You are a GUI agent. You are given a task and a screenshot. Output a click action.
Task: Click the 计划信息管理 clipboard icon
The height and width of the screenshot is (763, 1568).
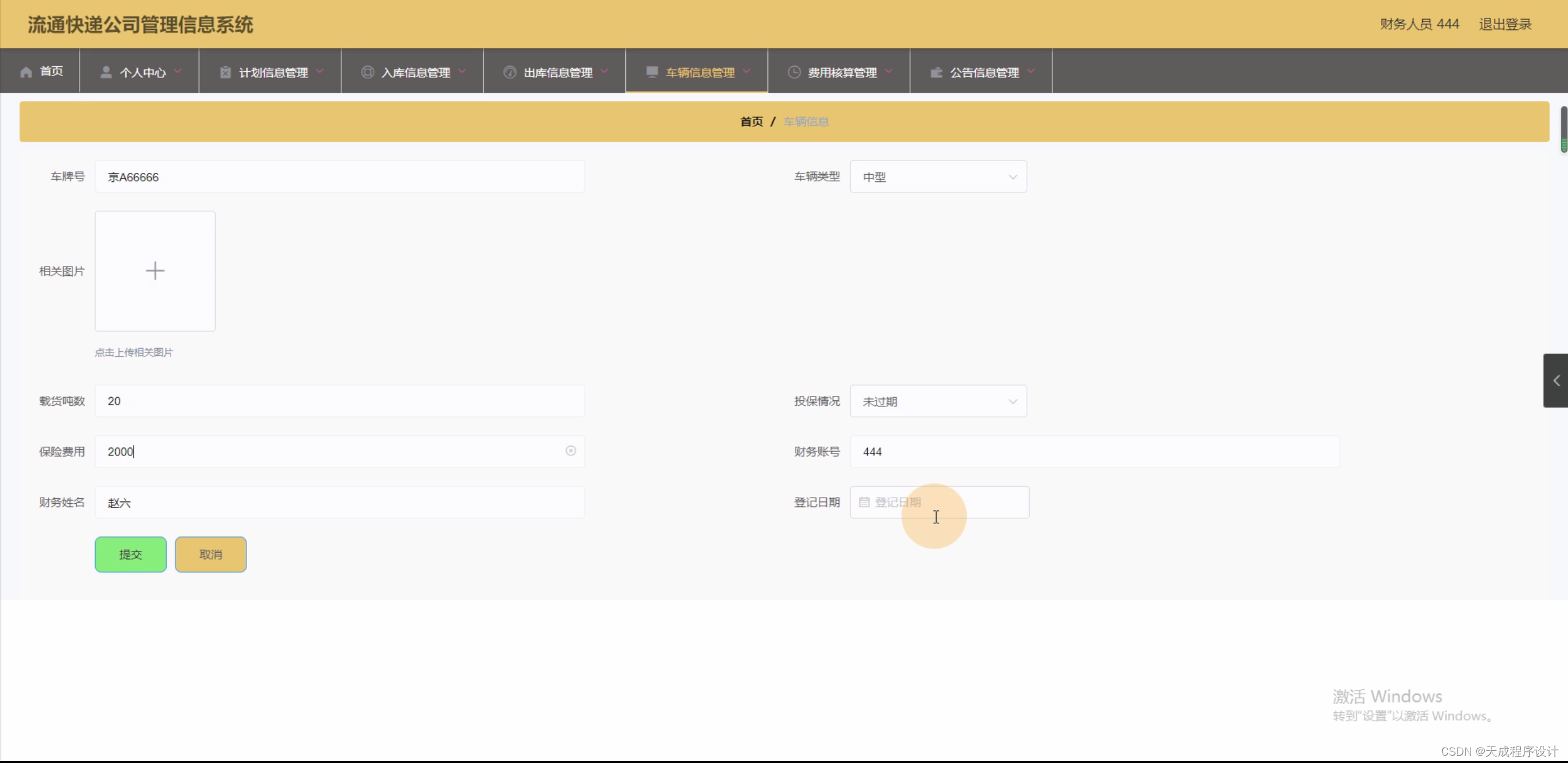click(224, 71)
